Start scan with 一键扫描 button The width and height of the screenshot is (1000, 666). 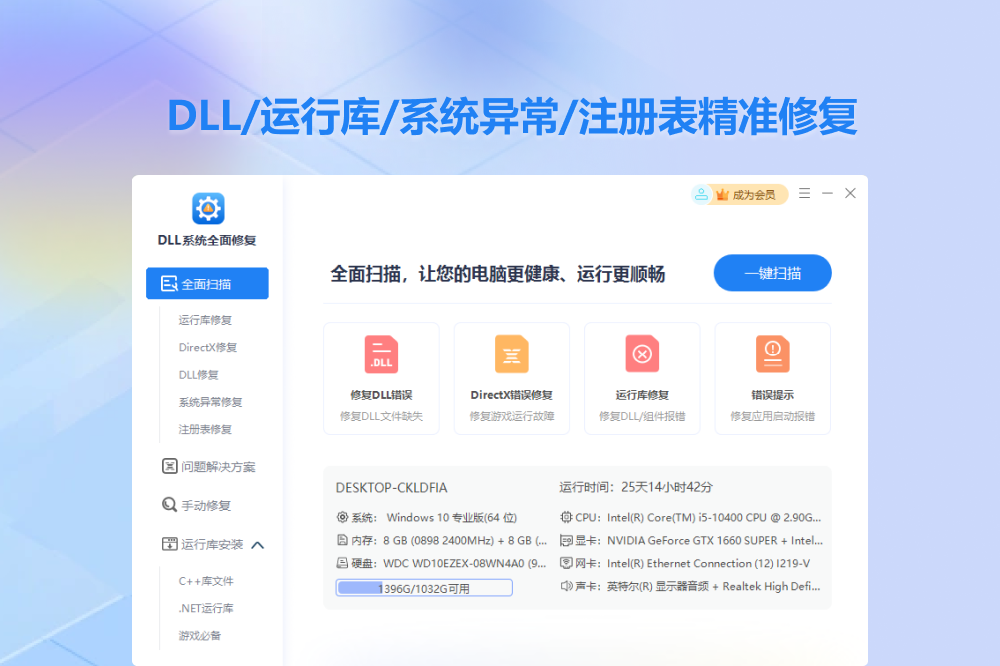coord(772,273)
